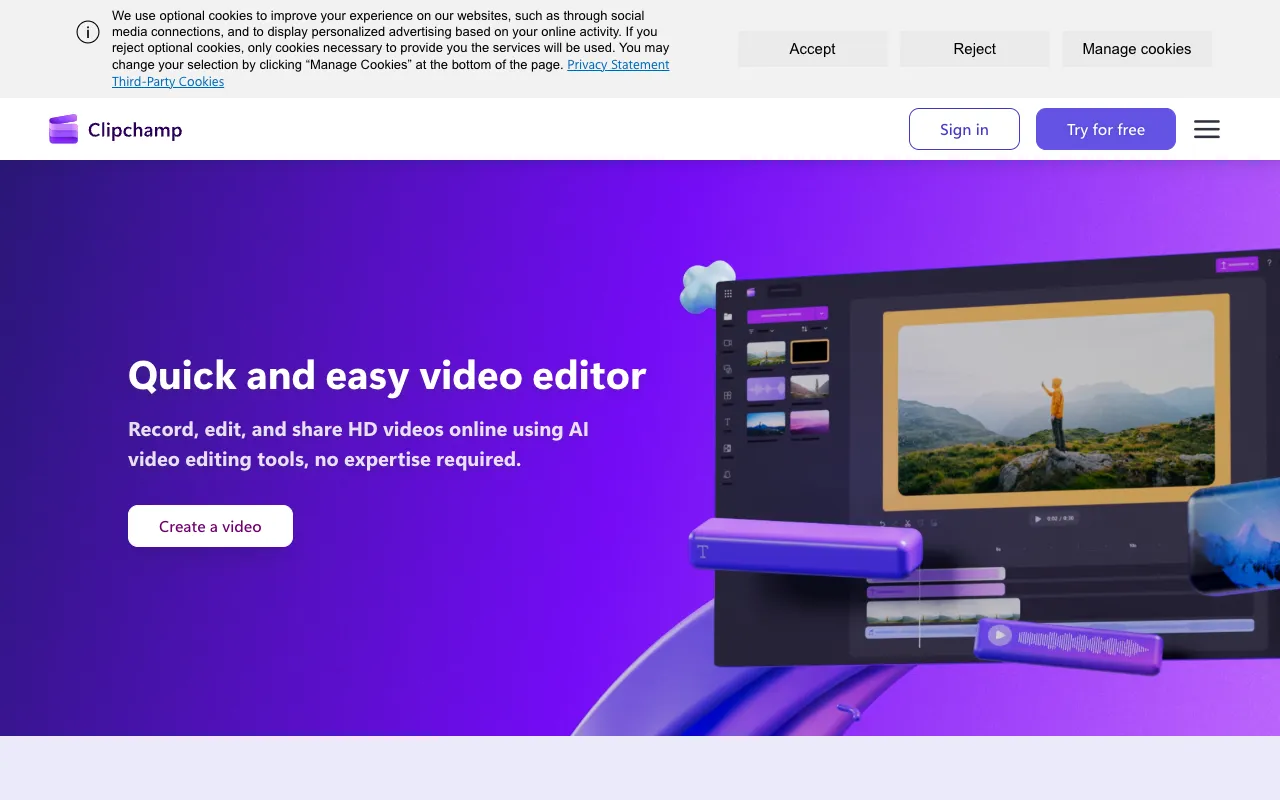The height and width of the screenshot is (800, 1280).
Task: Accept optional cookies
Action: [812, 48]
